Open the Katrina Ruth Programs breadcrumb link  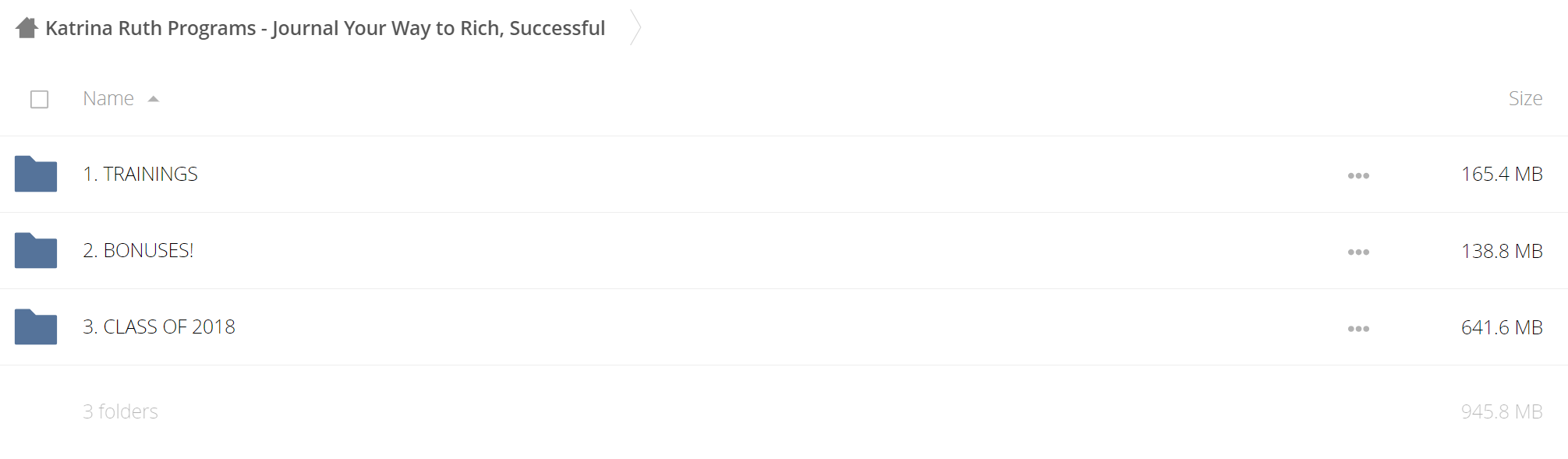coord(325,28)
